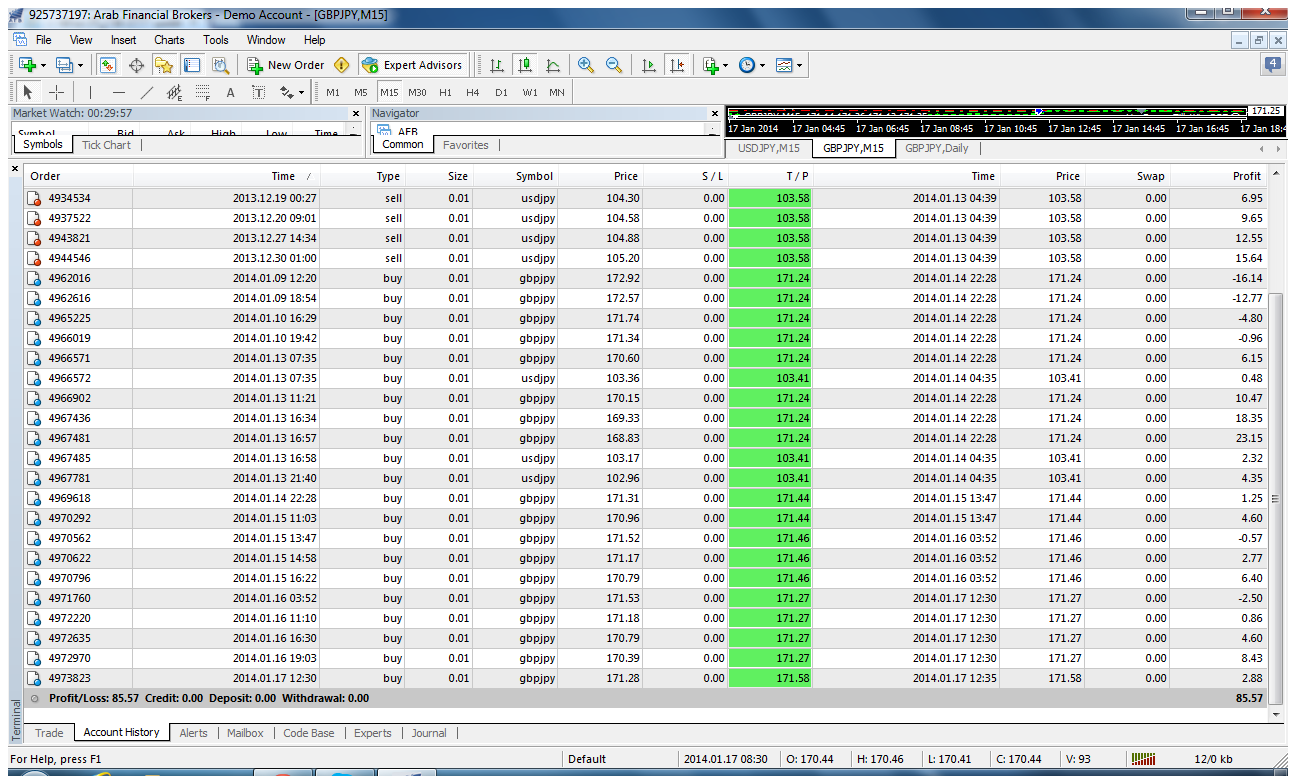The width and height of the screenshot is (1296, 776).
Task: Toggle the Data Window crosshair-circle icon
Action: [136, 65]
